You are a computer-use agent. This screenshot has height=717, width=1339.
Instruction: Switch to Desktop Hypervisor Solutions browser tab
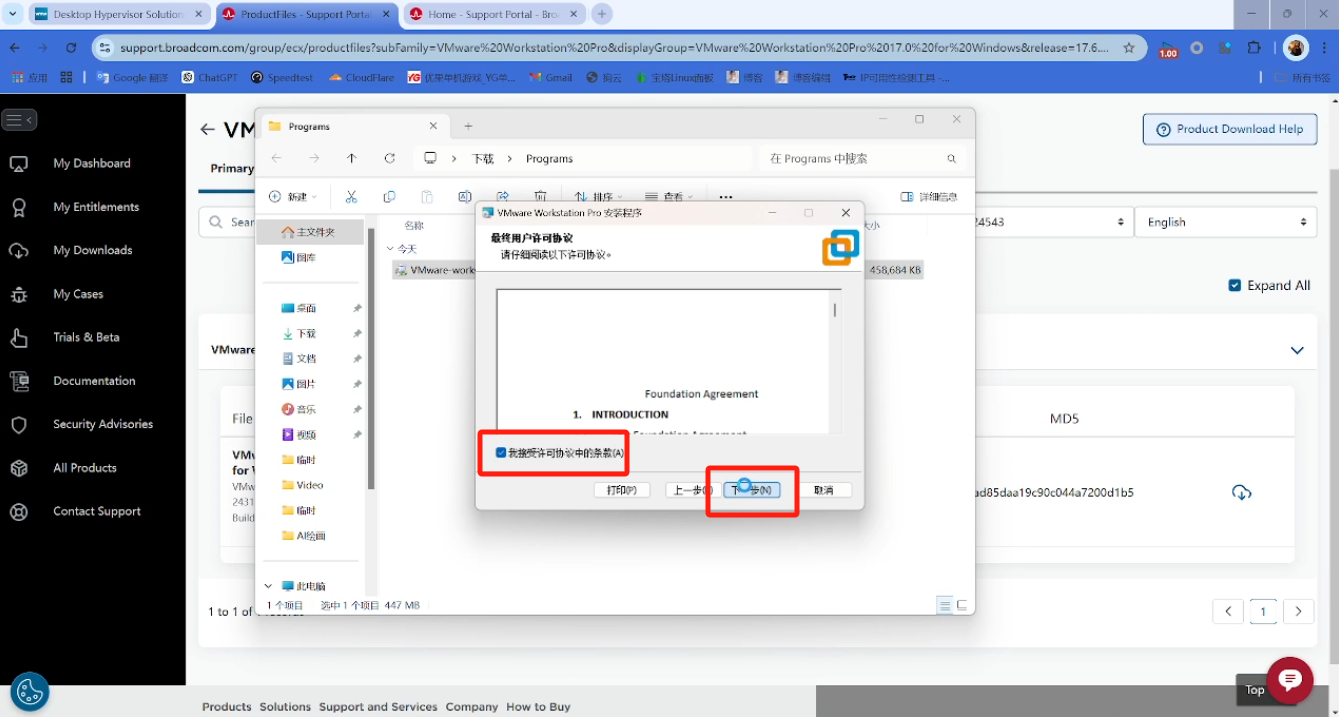click(118, 14)
